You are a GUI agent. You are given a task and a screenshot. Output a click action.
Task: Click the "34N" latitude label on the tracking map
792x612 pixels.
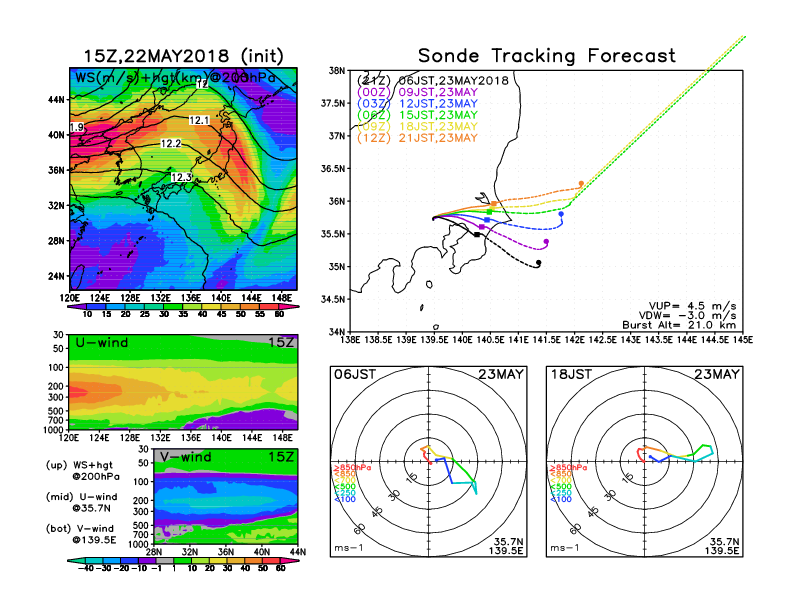pos(337,332)
